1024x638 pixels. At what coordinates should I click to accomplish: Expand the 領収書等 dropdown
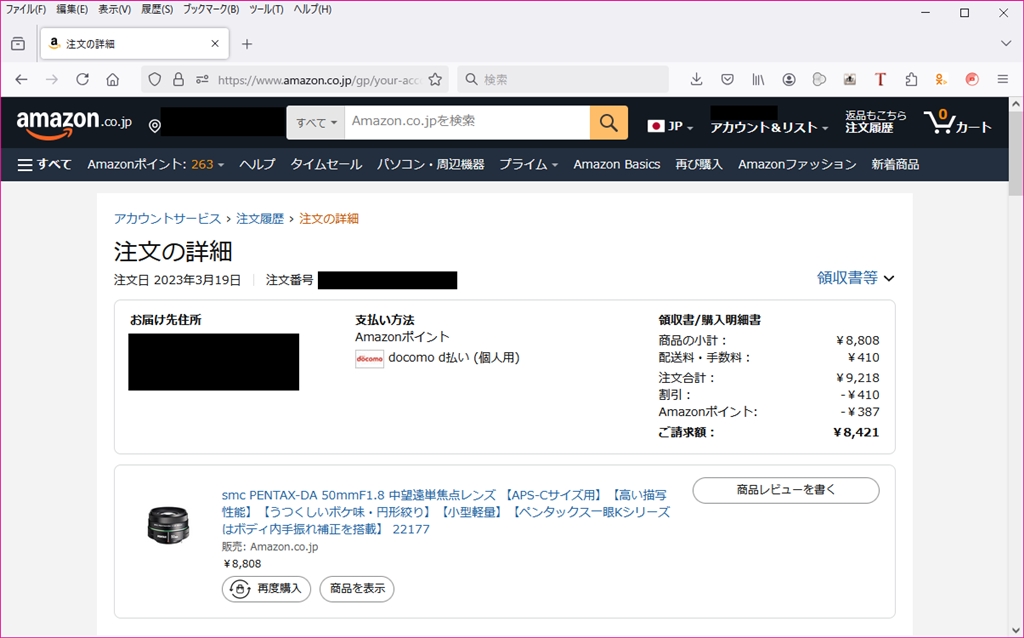[x=855, y=278]
